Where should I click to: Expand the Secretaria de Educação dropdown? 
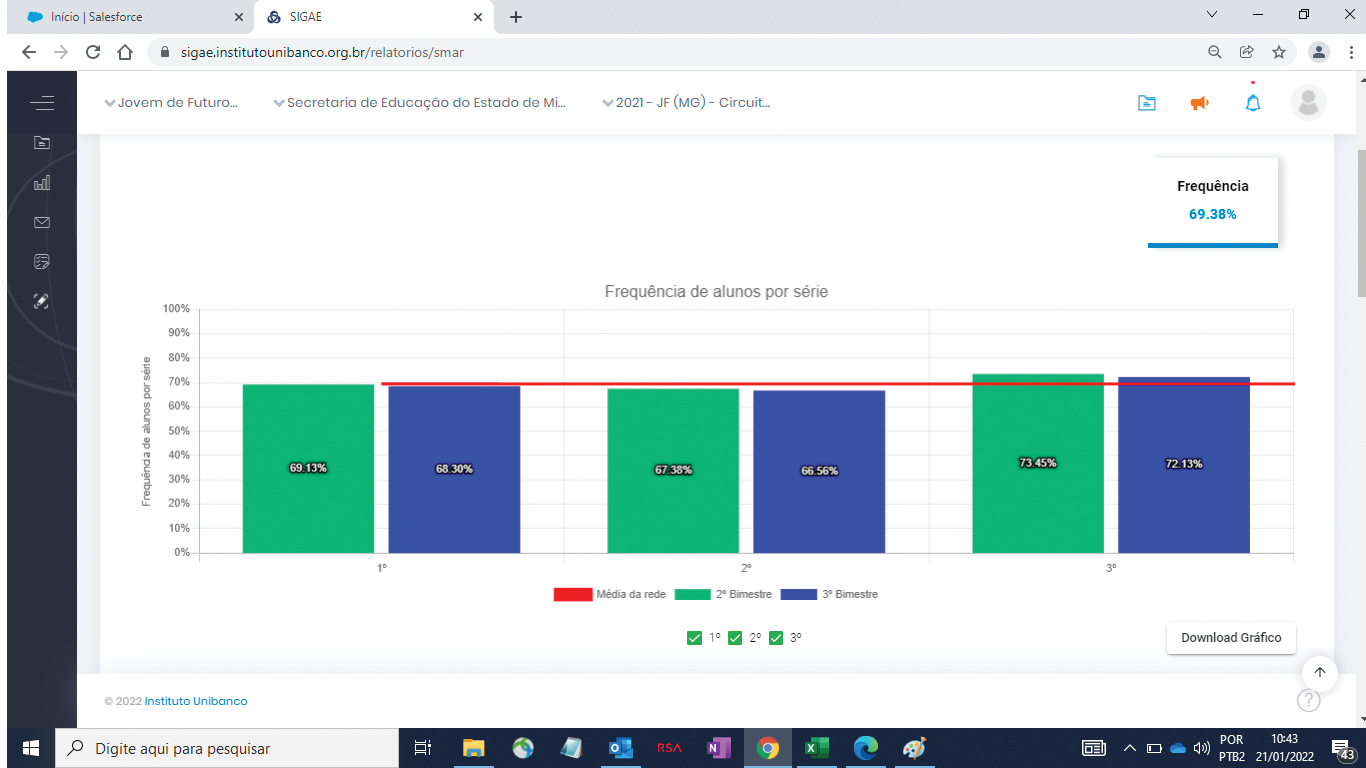(420, 102)
